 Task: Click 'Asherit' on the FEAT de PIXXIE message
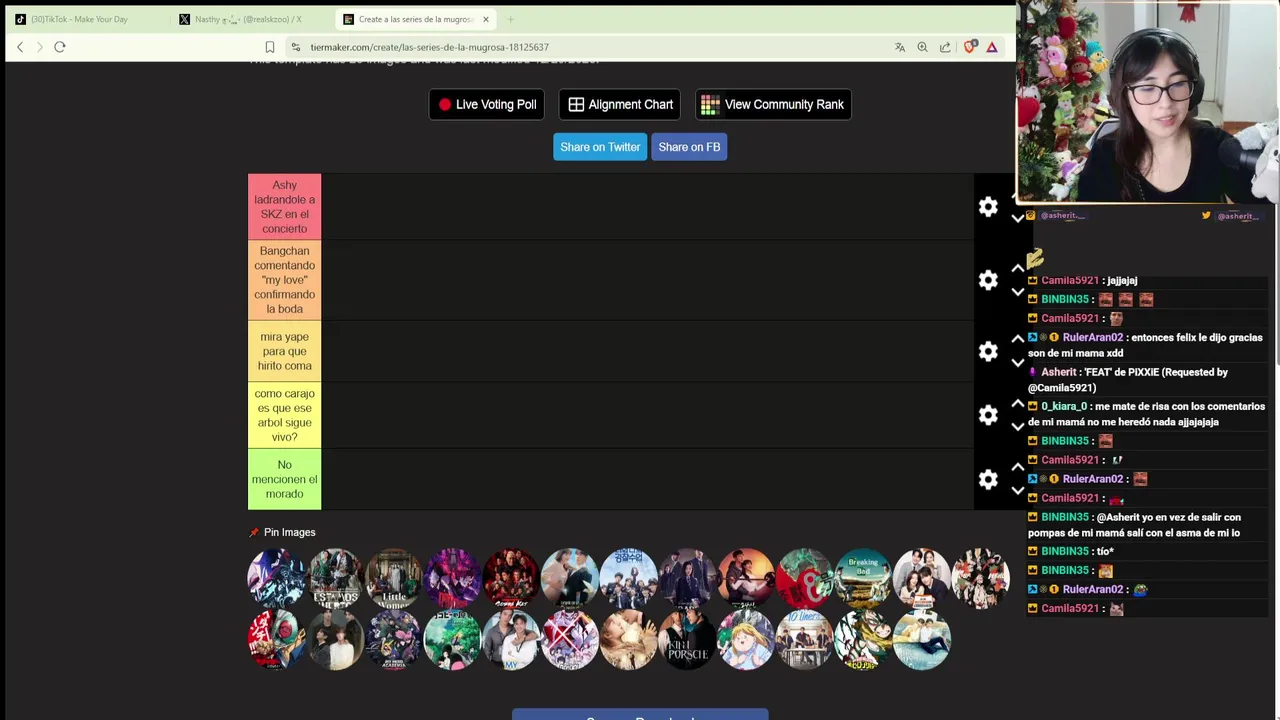click(1059, 372)
